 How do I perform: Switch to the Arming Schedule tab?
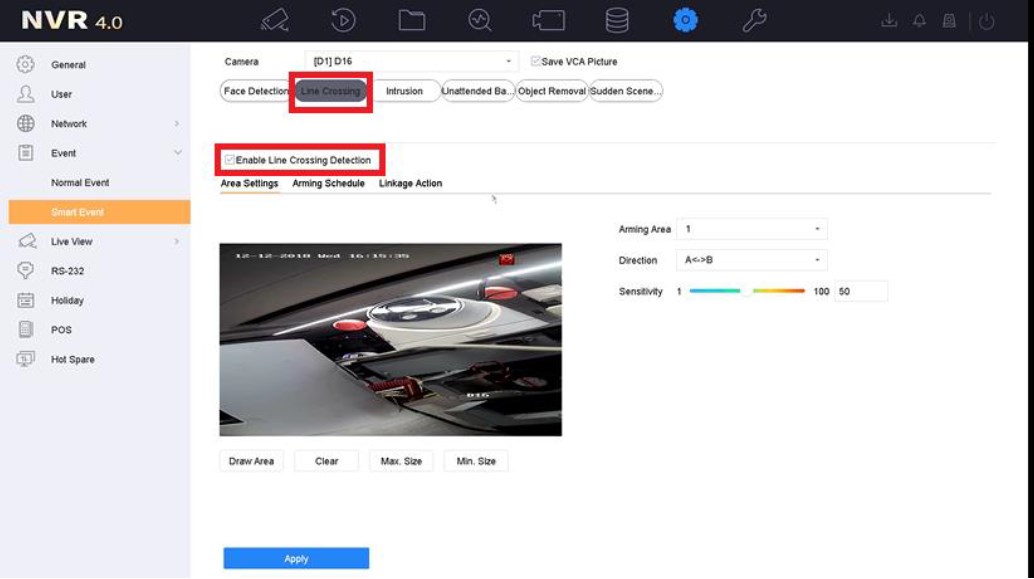pyautogui.click(x=328, y=184)
